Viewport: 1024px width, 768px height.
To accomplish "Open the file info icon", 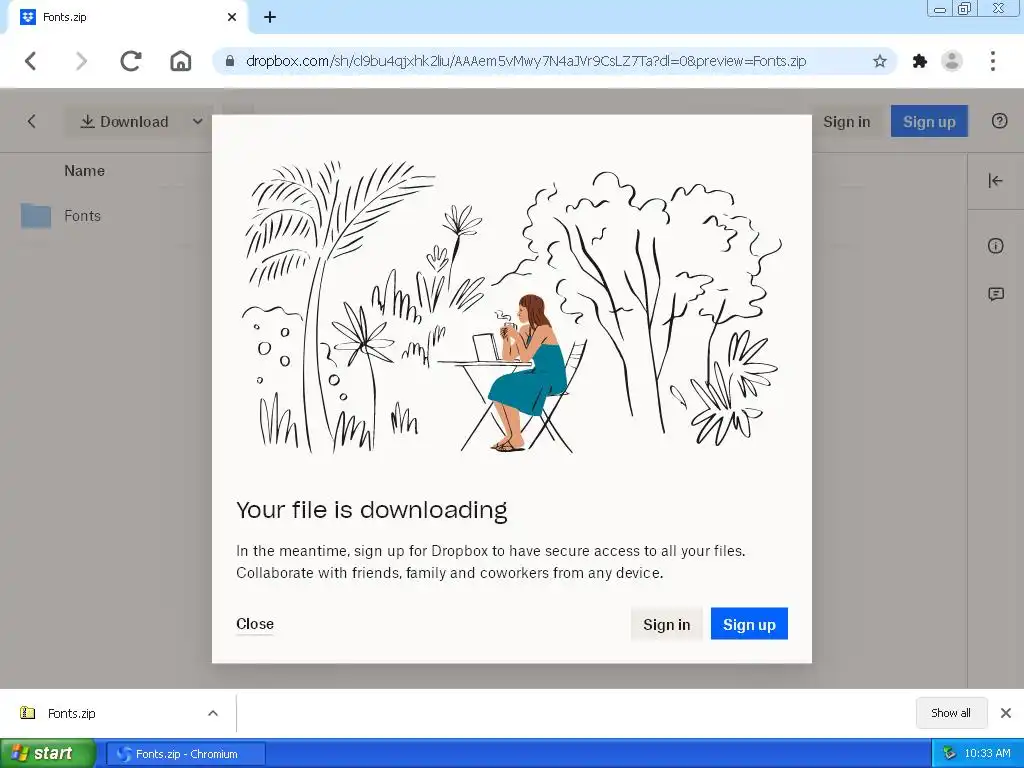I will (x=995, y=246).
